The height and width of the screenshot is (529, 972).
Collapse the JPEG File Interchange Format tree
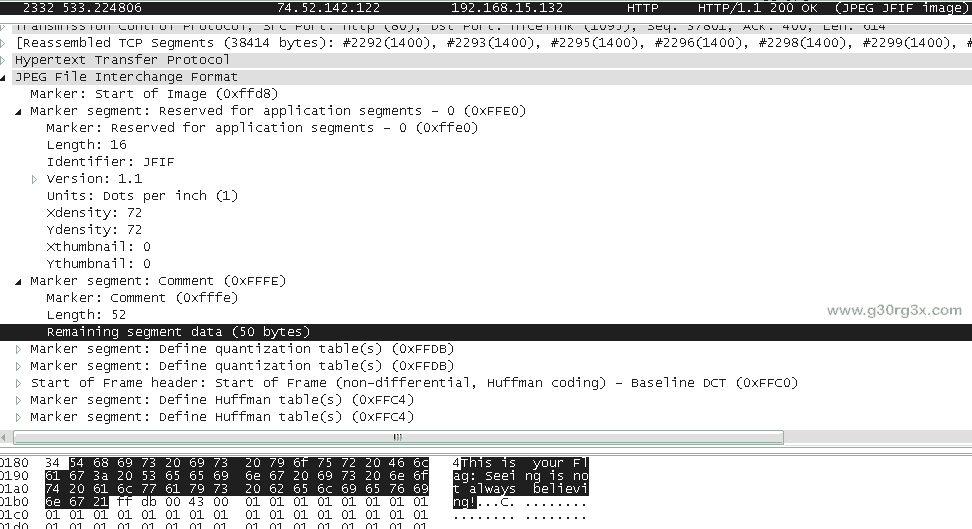point(7,77)
